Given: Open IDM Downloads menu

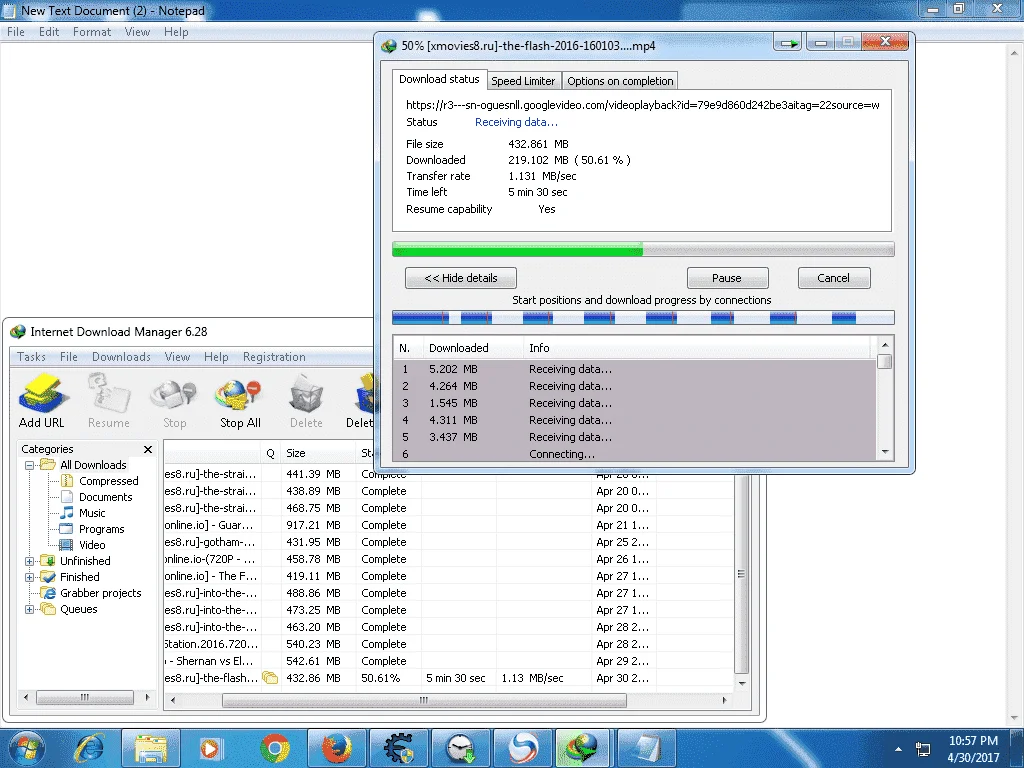Looking at the screenshot, I should pyautogui.click(x=121, y=357).
